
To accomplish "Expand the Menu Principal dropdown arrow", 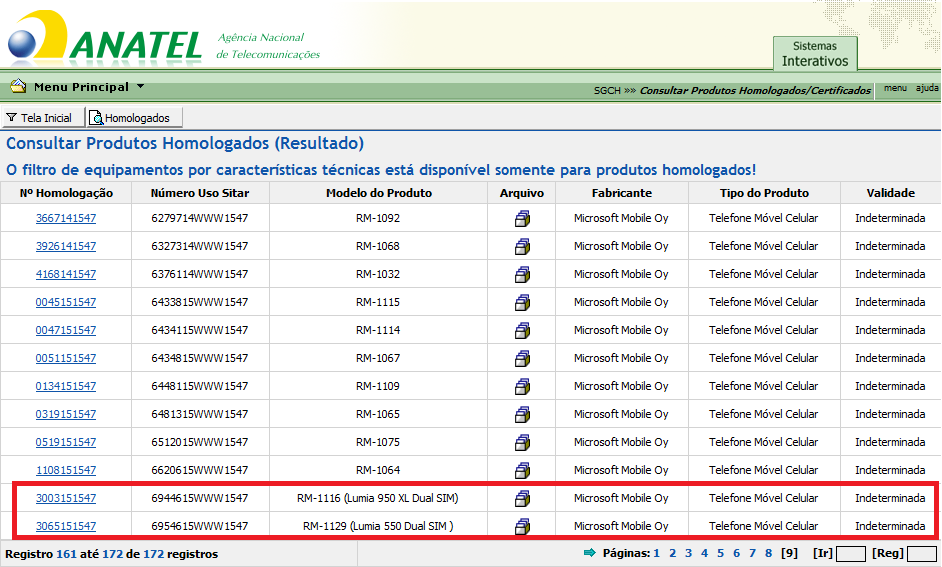I will point(141,86).
